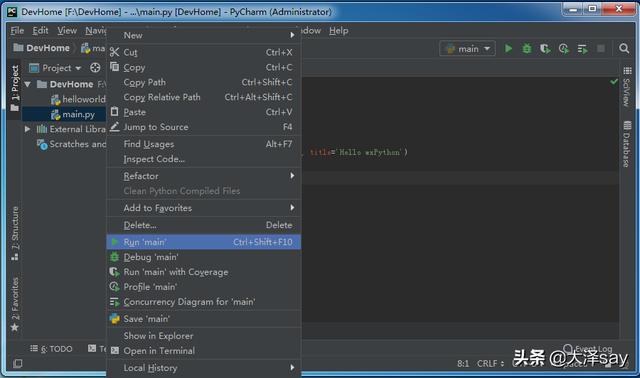Click the Stop square toolbar icon
The width and height of the screenshot is (640, 378).
[x=601, y=49]
